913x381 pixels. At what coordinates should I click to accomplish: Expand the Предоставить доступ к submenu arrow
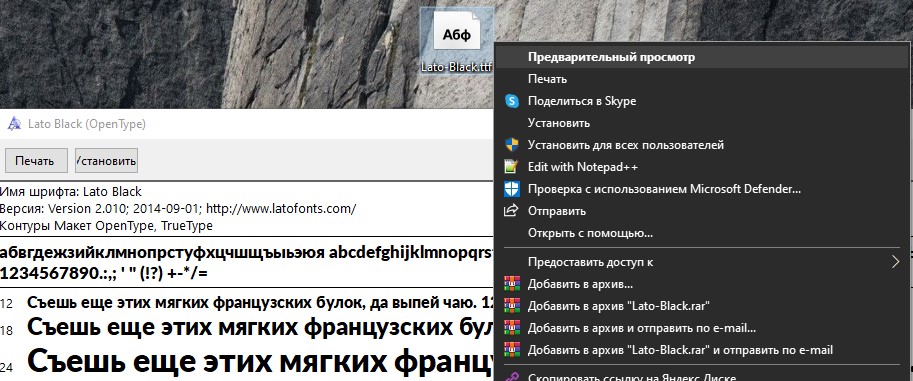(x=896, y=262)
